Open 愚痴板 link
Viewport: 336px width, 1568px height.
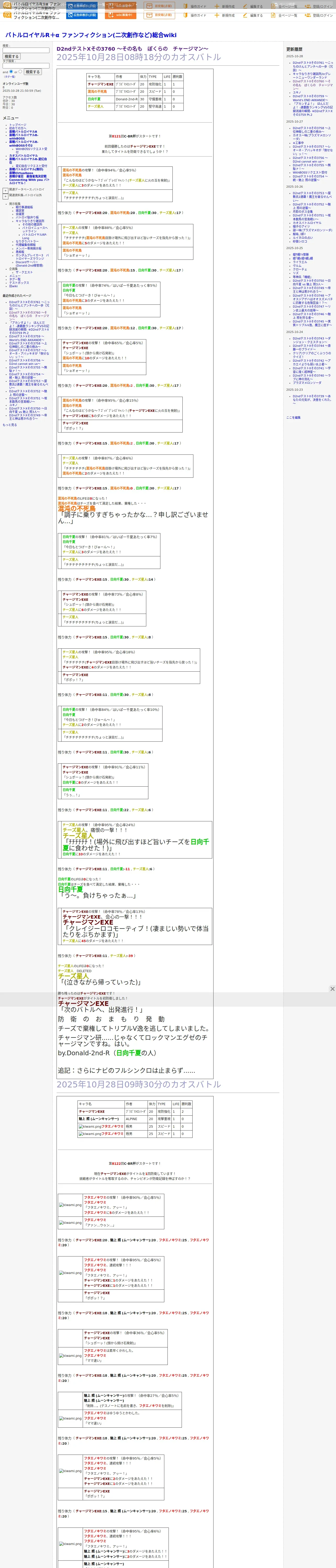click(20, 252)
